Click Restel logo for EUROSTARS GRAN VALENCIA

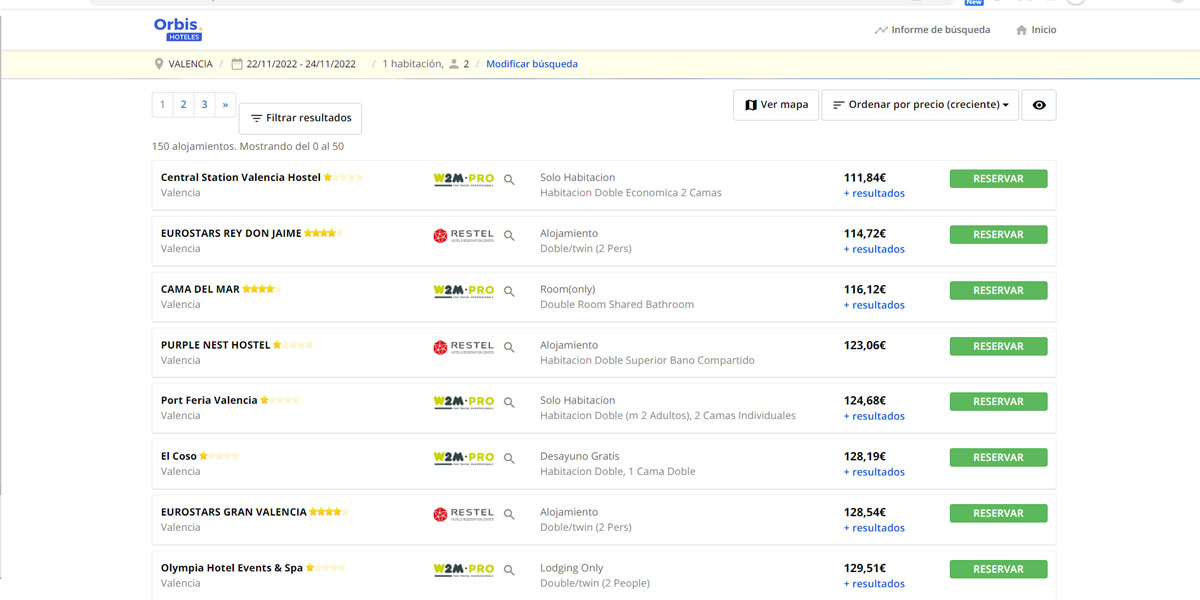click(x=464, y=514)
